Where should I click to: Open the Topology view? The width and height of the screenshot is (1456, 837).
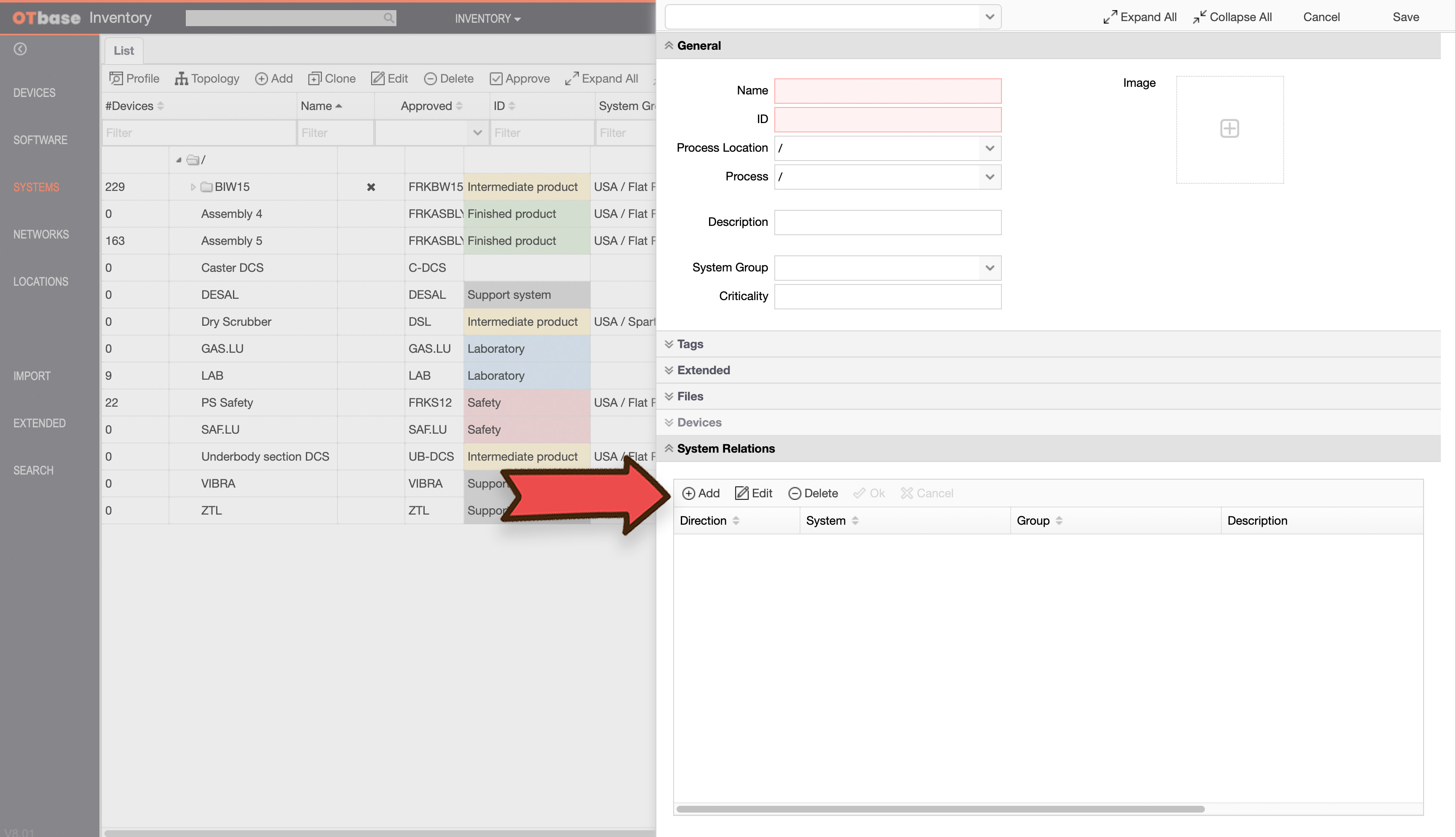pyautogui.click(x=207, y=78)
